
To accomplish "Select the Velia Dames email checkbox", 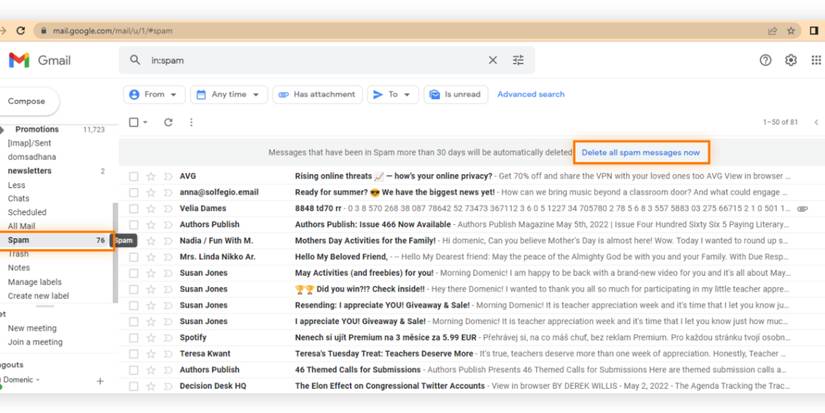I will pyautogui.click(x=134, y=208).
